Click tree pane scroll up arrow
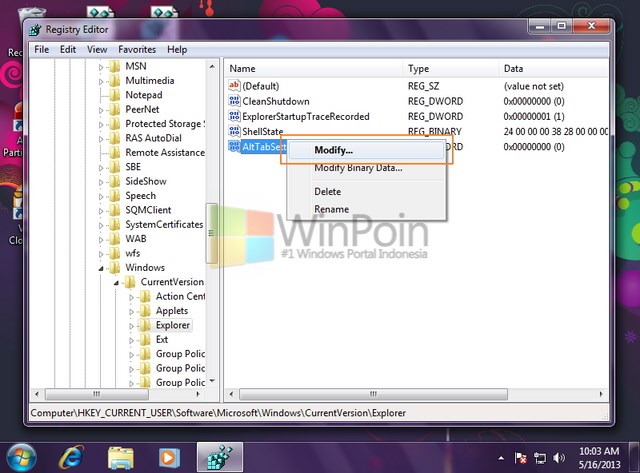640x473 pixels. point(212,66)
